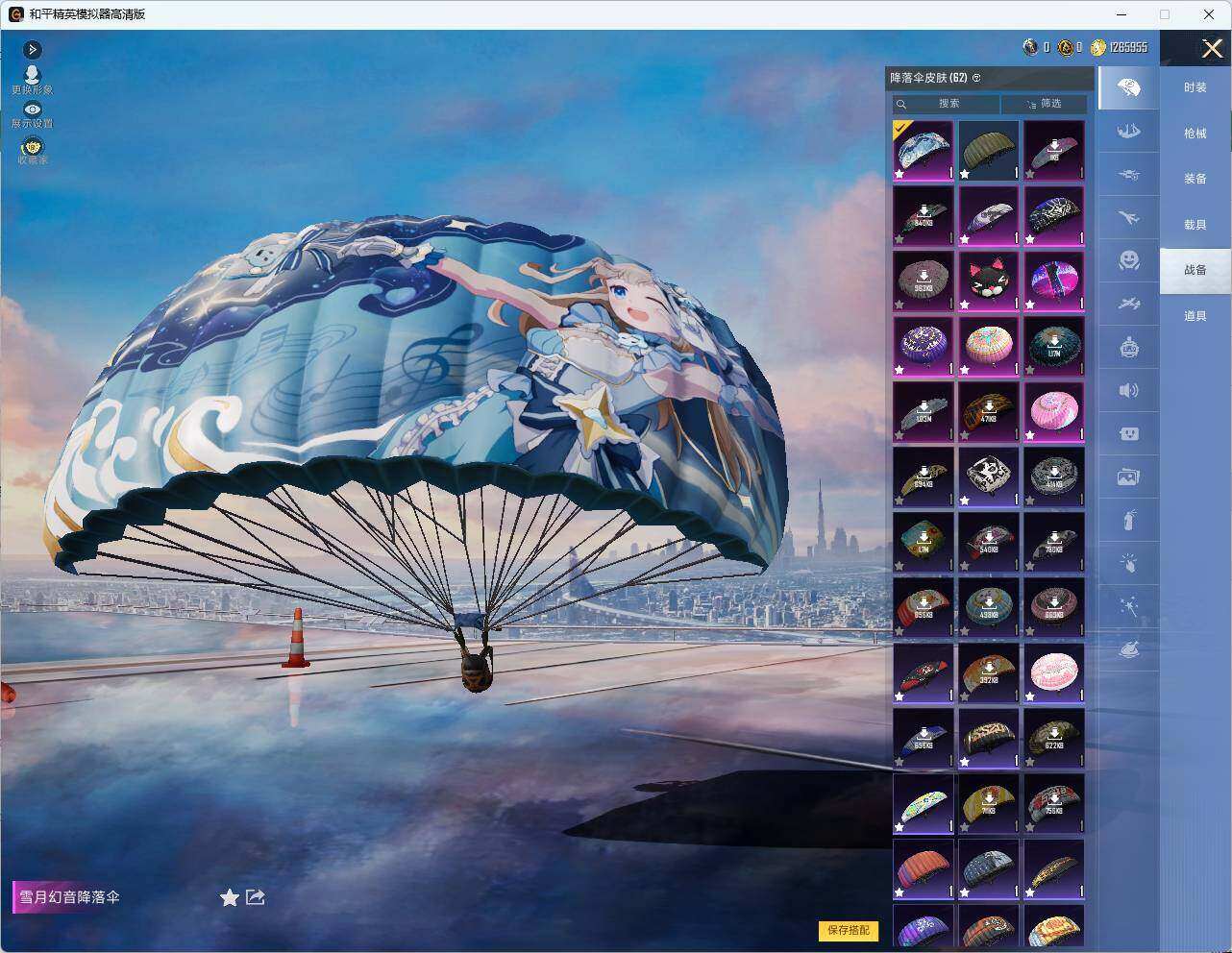The height and width of the screenshot is (953, 1232).
Task: Download the parachute skin labeled 540KB
Action: click(x=989, y=543)
